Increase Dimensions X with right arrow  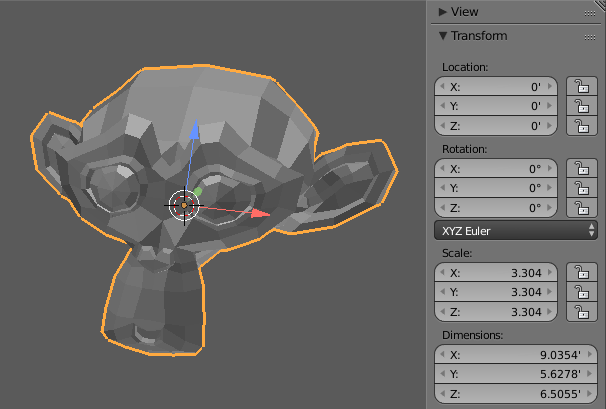pyautogui.click(x=590, y=354)
